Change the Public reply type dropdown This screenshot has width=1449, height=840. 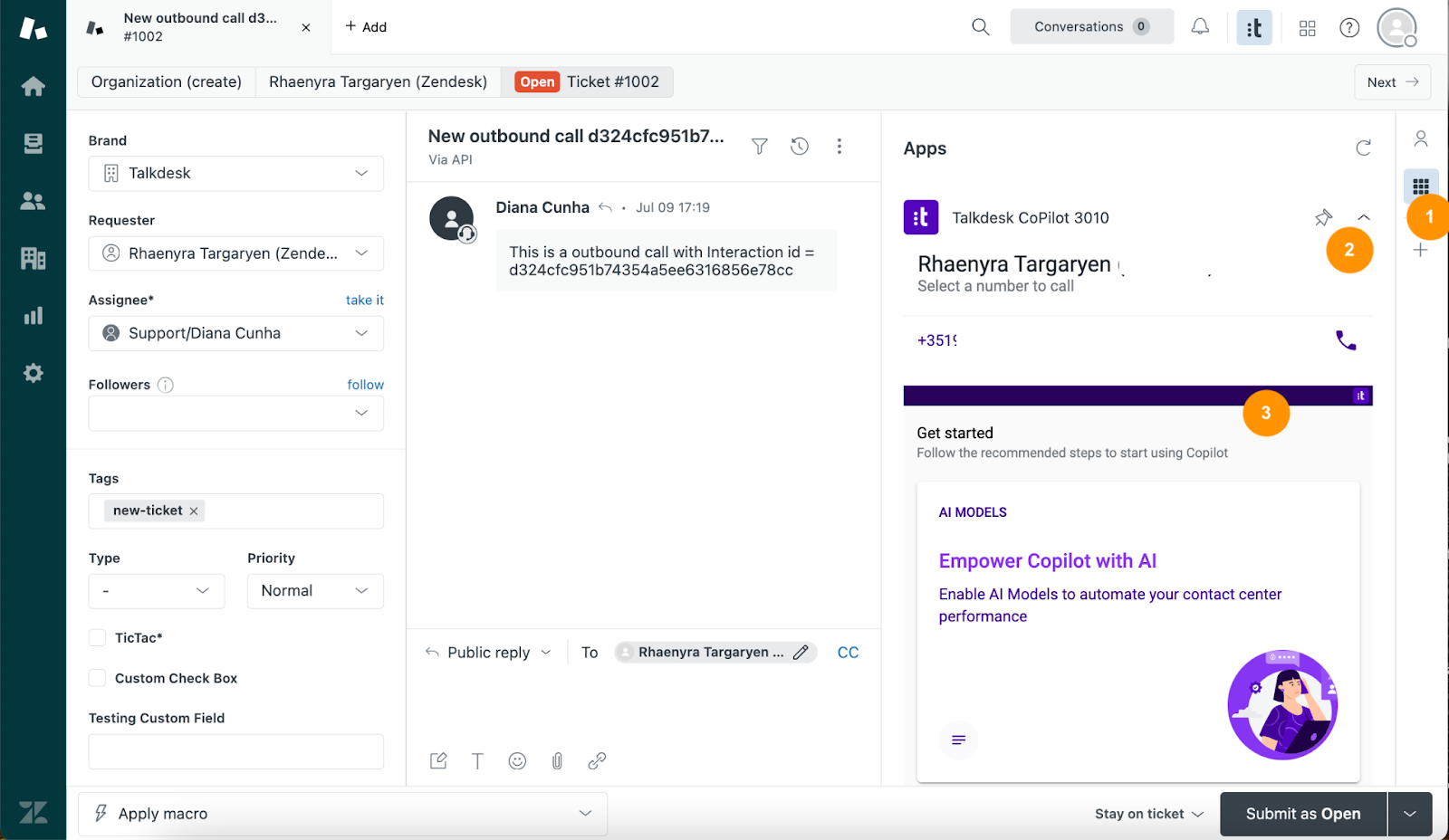click(489, 653)
